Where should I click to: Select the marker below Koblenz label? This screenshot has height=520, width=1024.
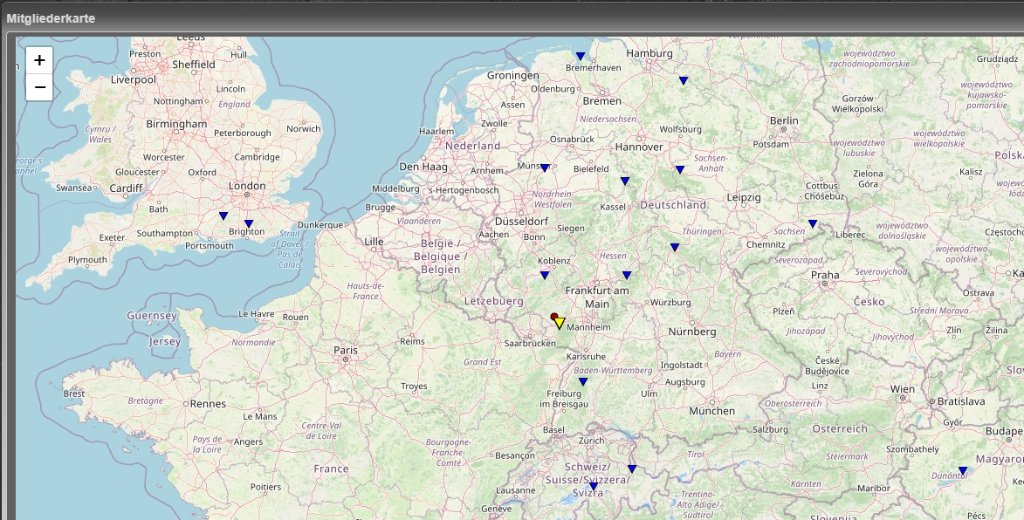click(545, 275)
